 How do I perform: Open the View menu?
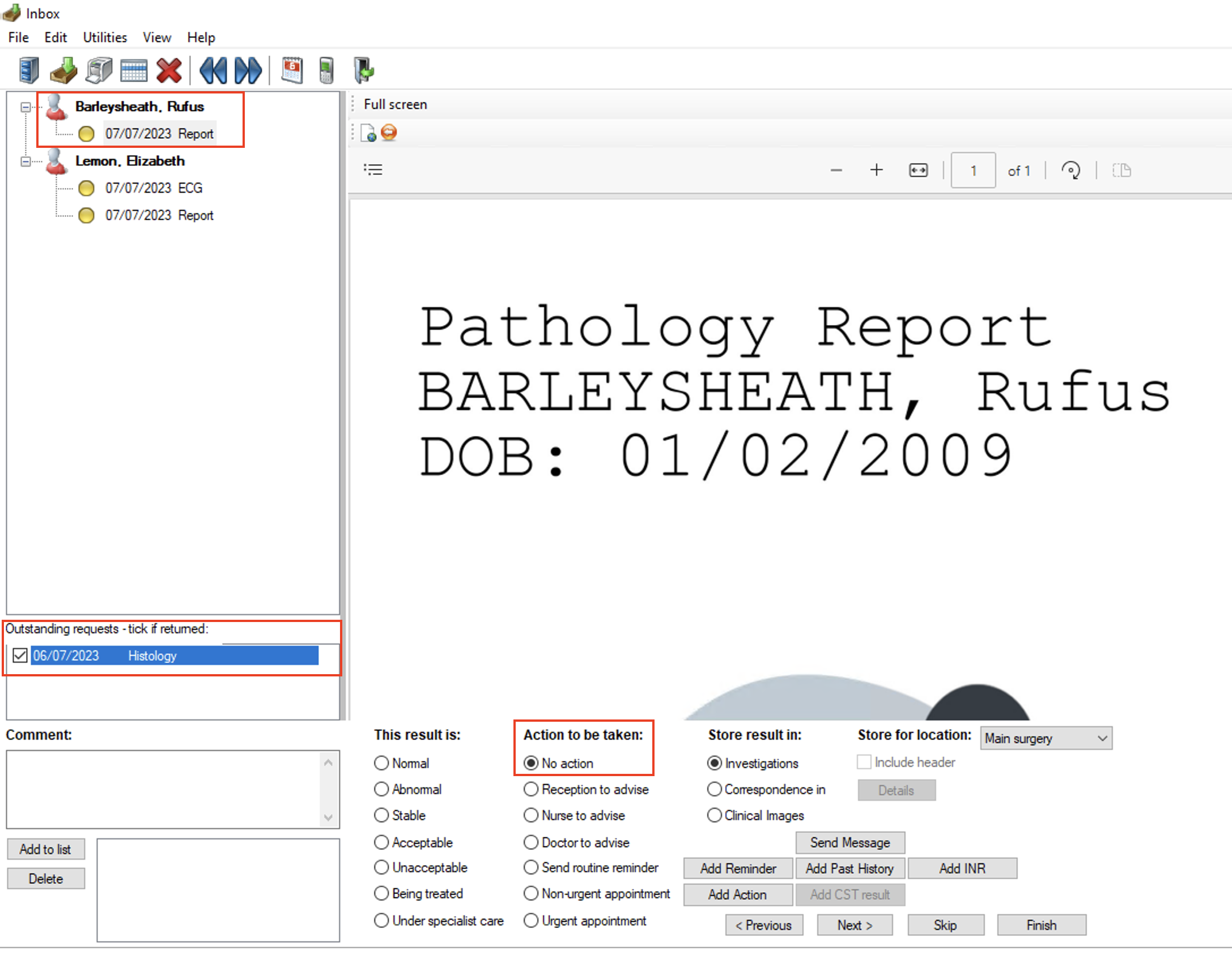click(157, 37)
